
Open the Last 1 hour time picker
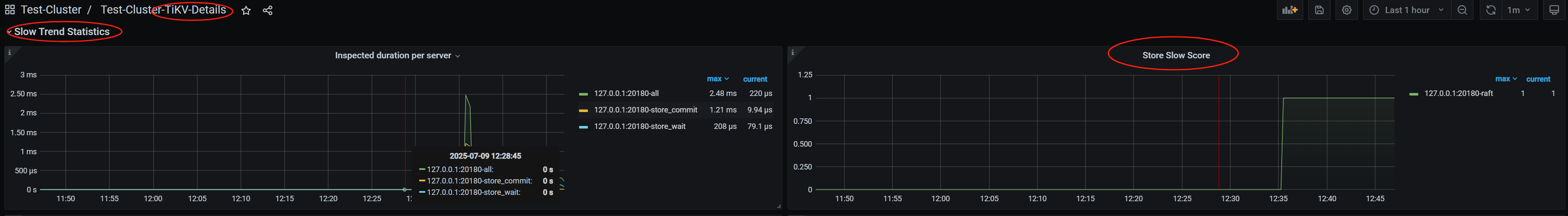click(1407, 11)
